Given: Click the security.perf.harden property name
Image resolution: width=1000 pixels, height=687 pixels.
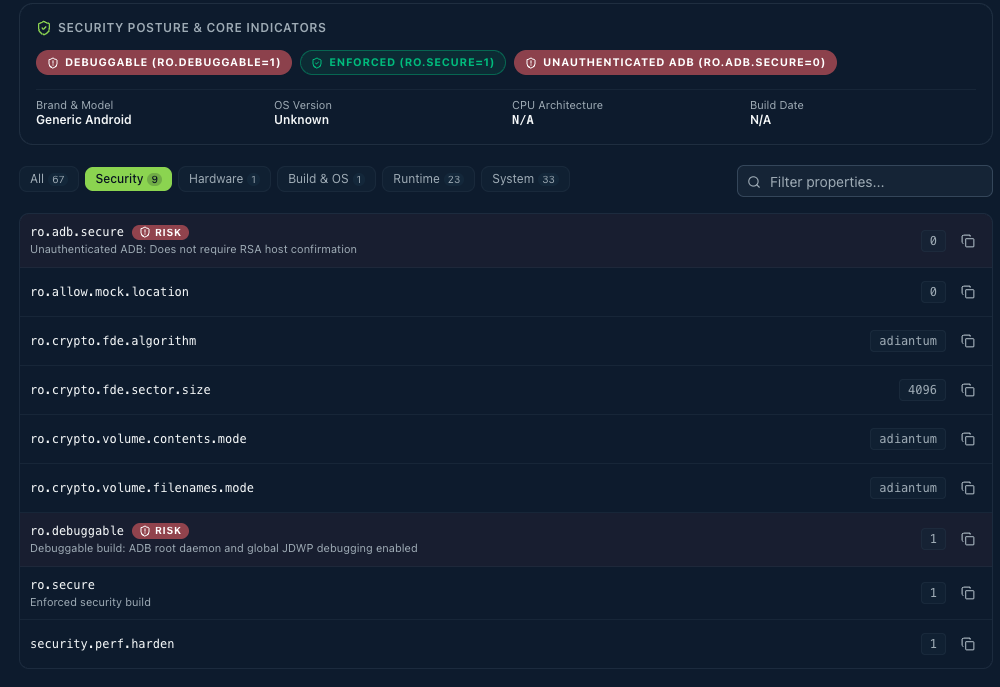Looking at the screenshot, I should (102, 644).
